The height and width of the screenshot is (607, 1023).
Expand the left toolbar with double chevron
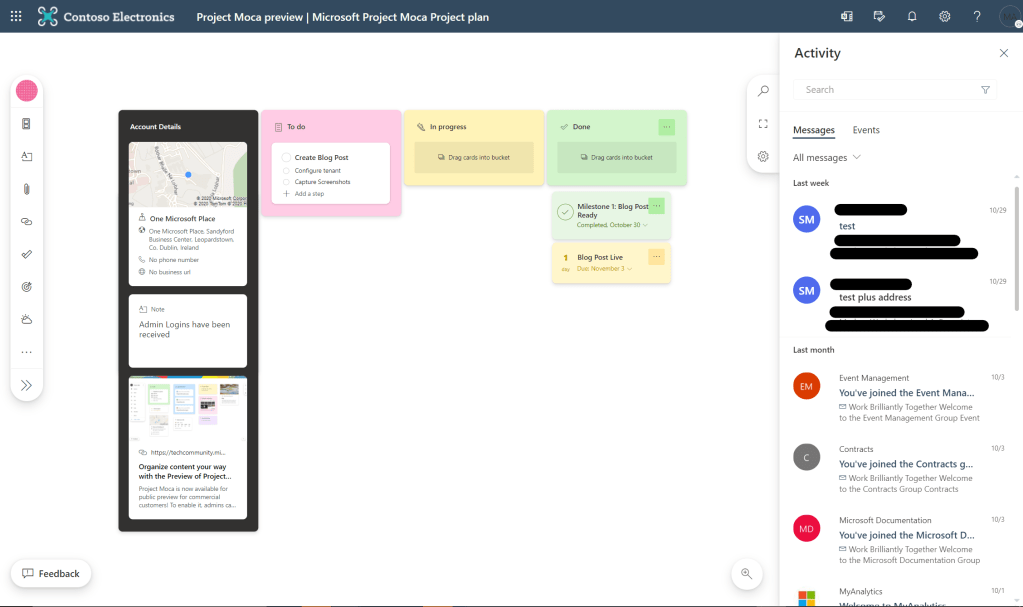tap(27, 385)
